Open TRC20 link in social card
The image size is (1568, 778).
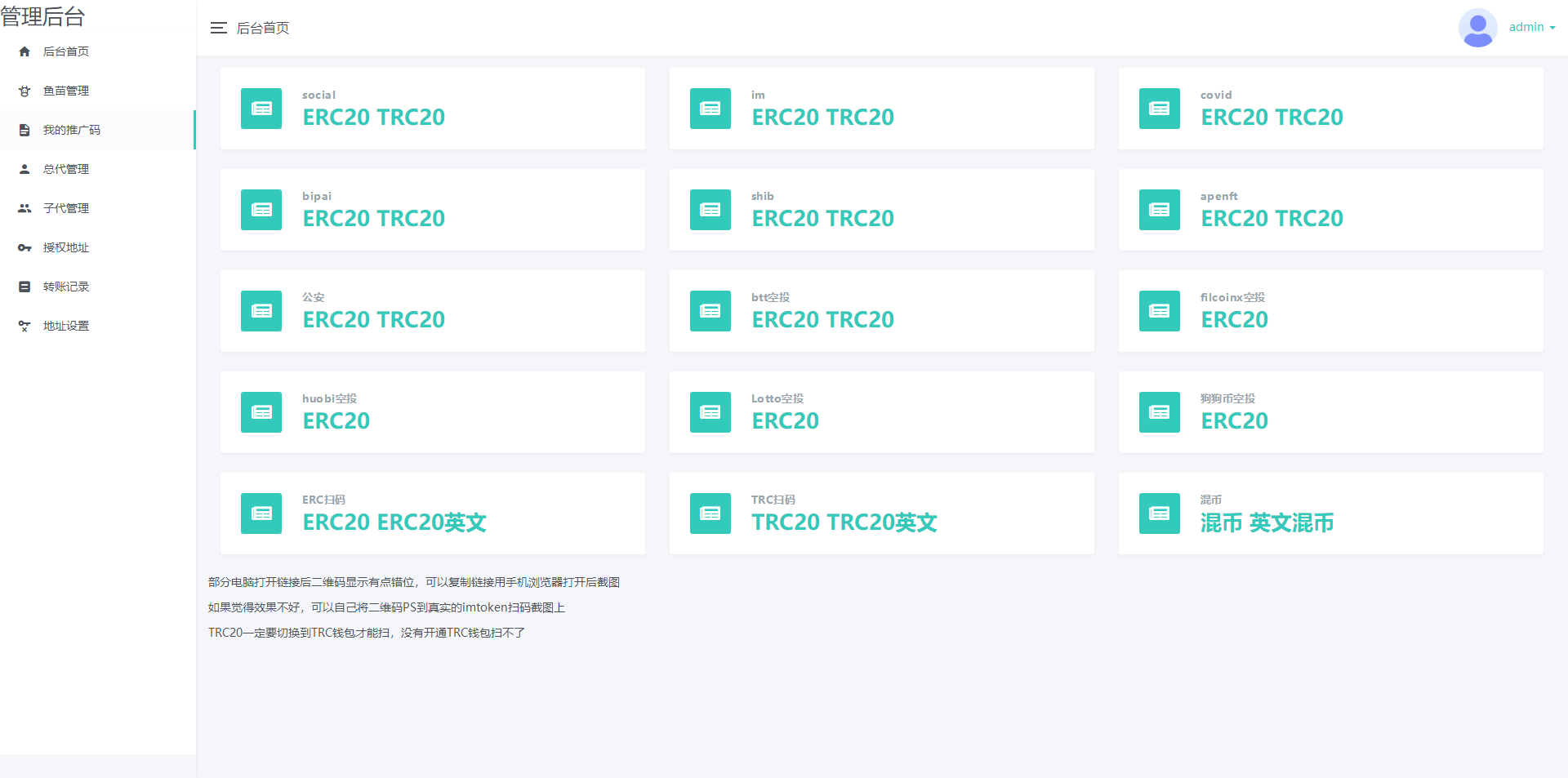(411, 118)
